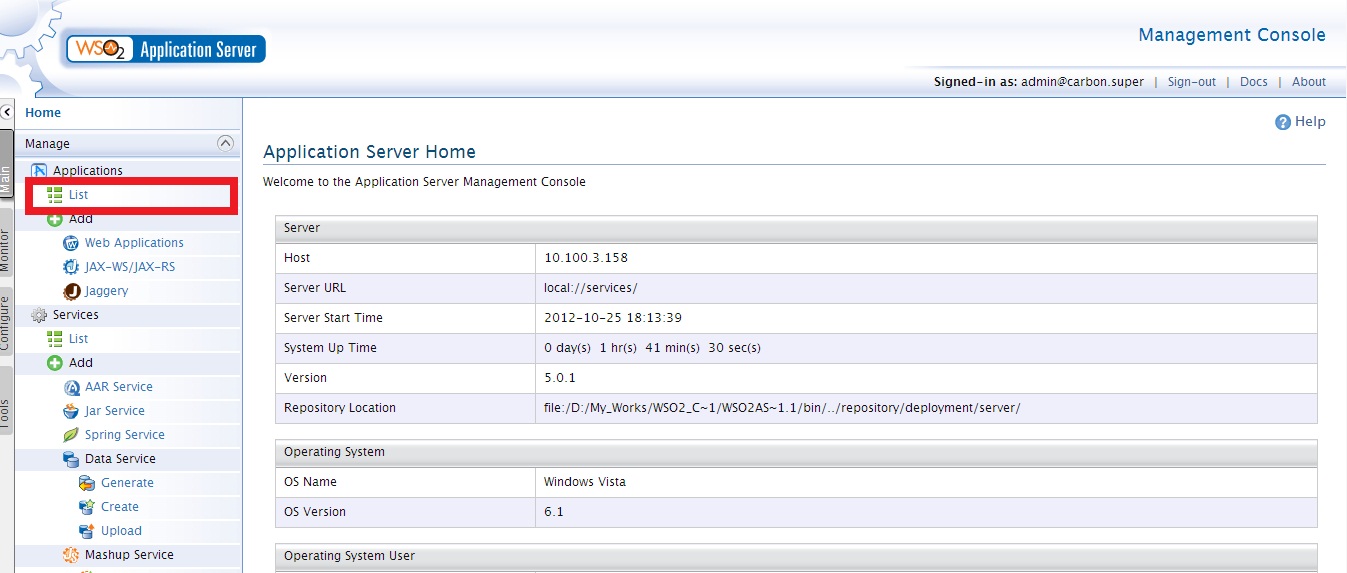Open the About link in header

[x=1308, y=82]
